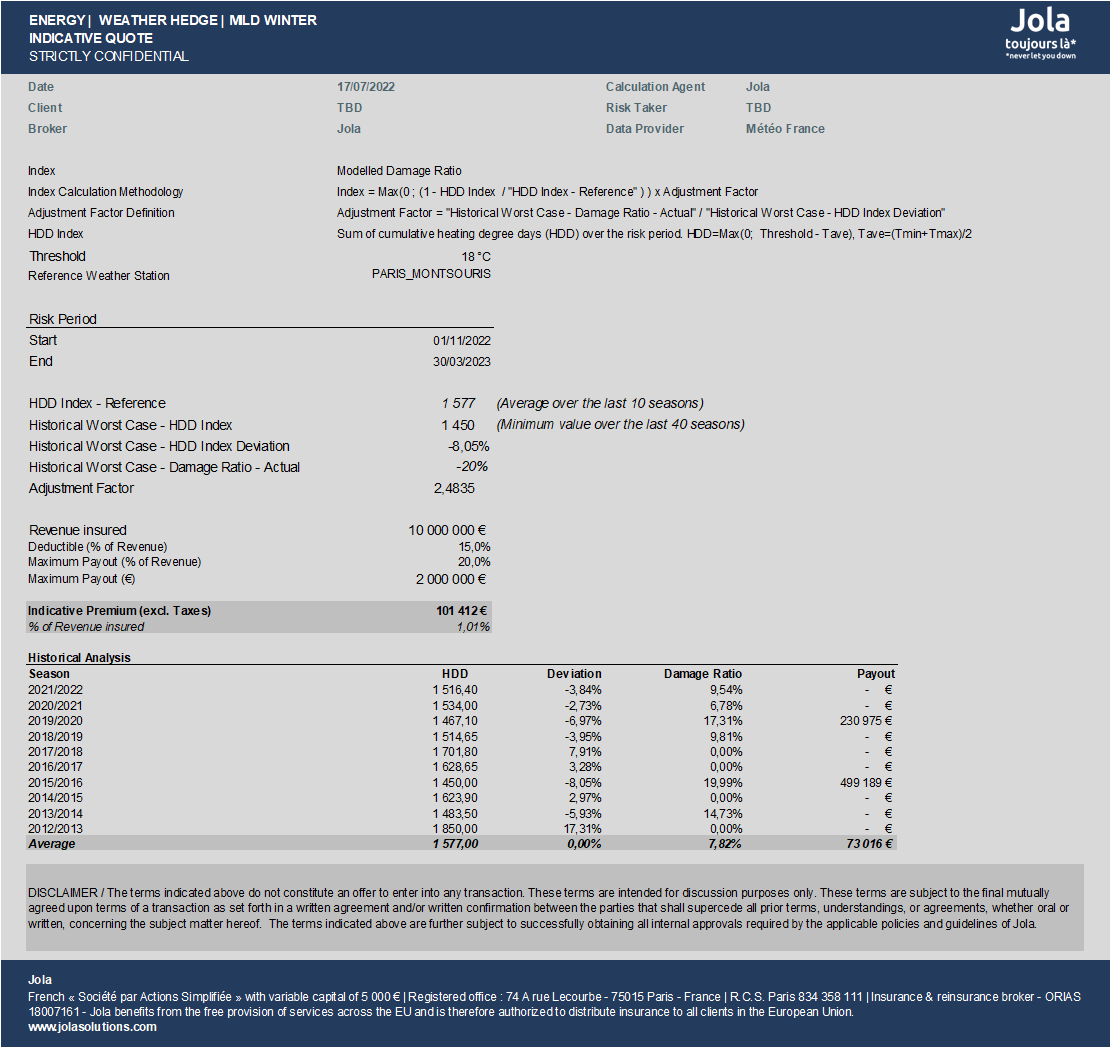
Task: Select the Average damage ratio 7,82%
Action: click(x=725, y=844)
